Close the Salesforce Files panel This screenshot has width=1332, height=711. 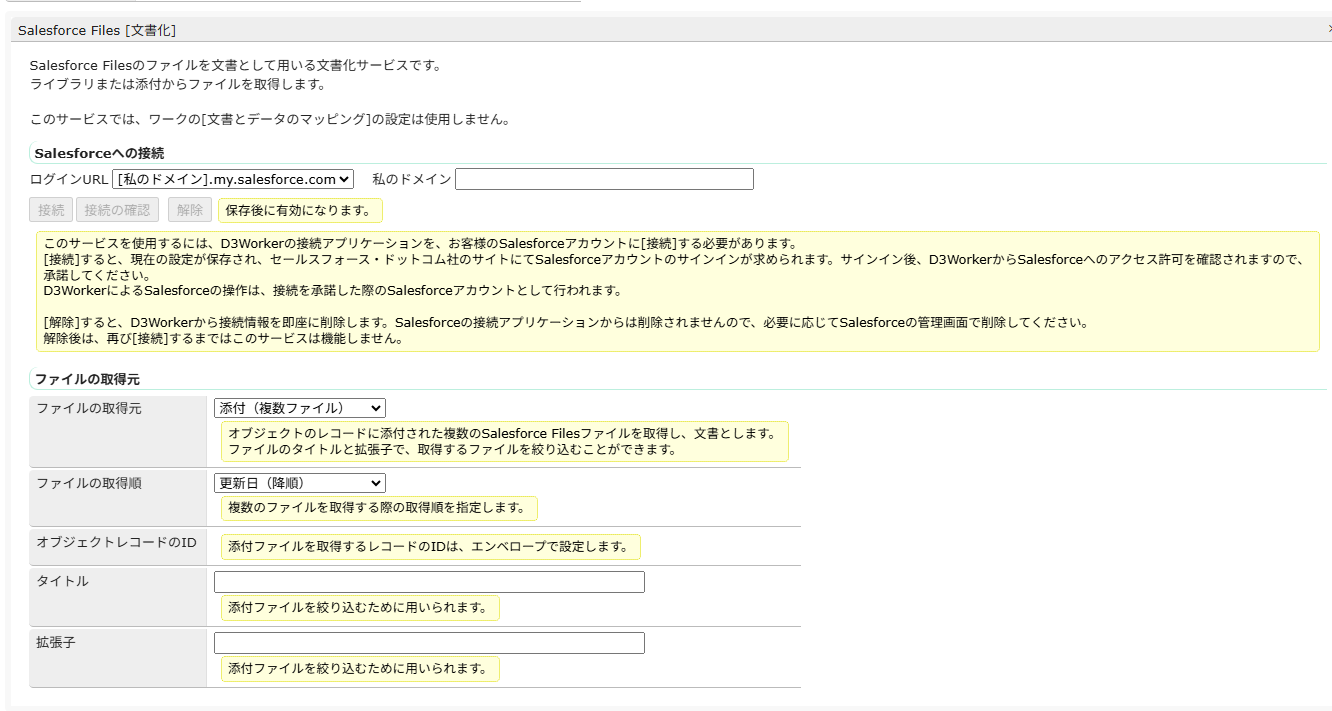click(x=1329, y=30)
